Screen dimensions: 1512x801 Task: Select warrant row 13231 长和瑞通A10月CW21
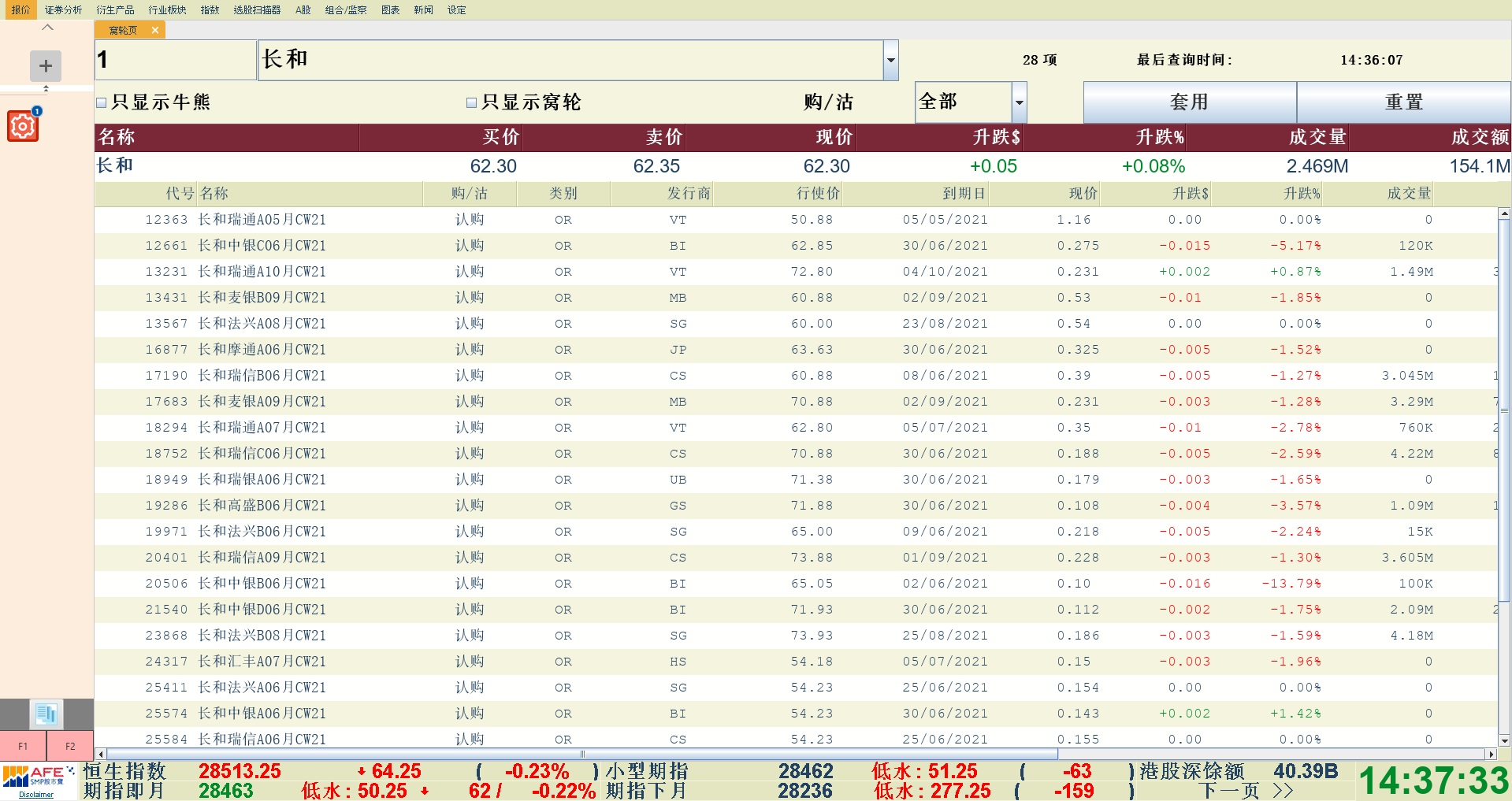(x=796, y=272)
